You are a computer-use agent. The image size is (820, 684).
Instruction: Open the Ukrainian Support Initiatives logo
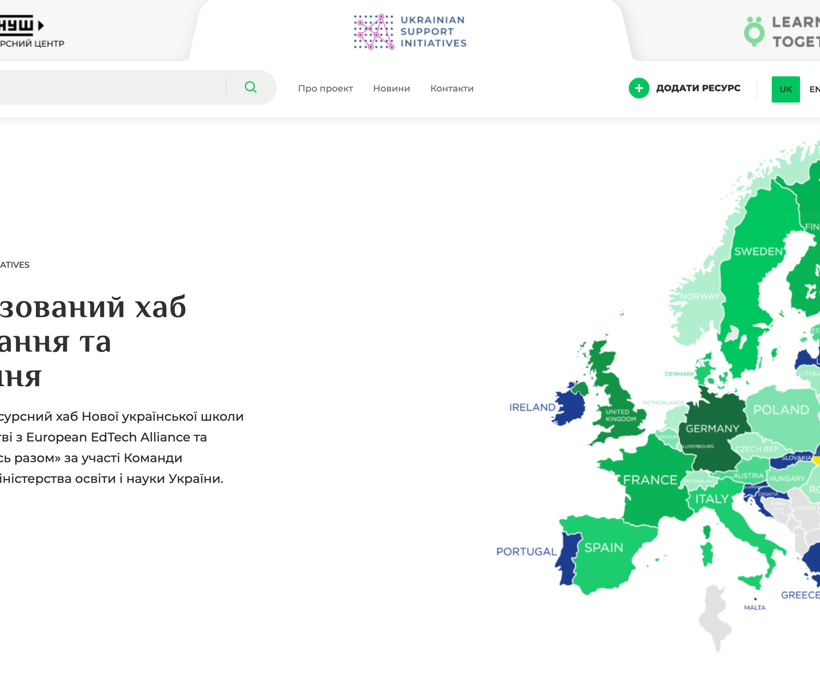click(x=409, y=32)
